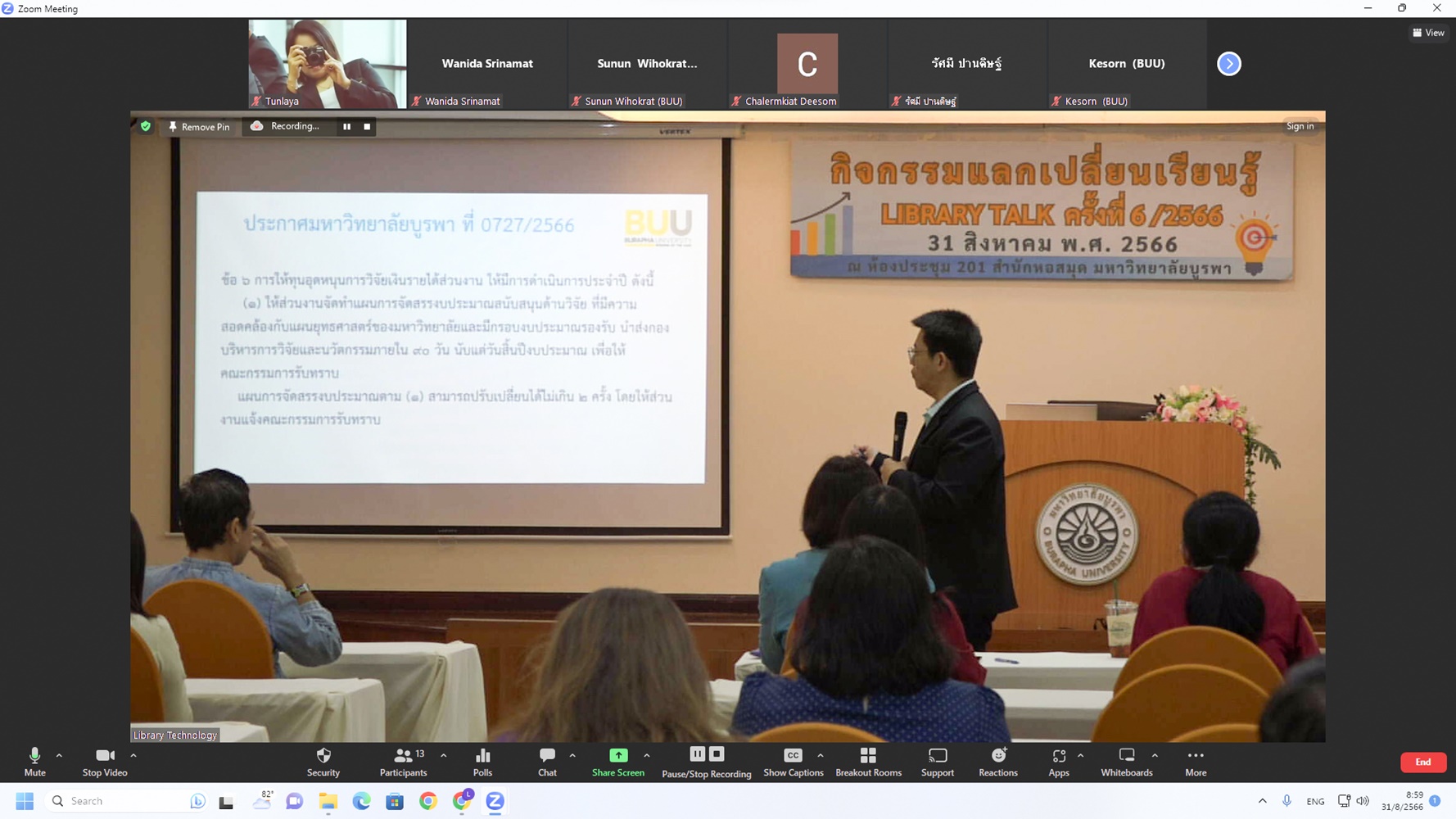The height and width of the screenshot is (819, 1456).
Task: Open the Security shield options
Action: point(323,761)
